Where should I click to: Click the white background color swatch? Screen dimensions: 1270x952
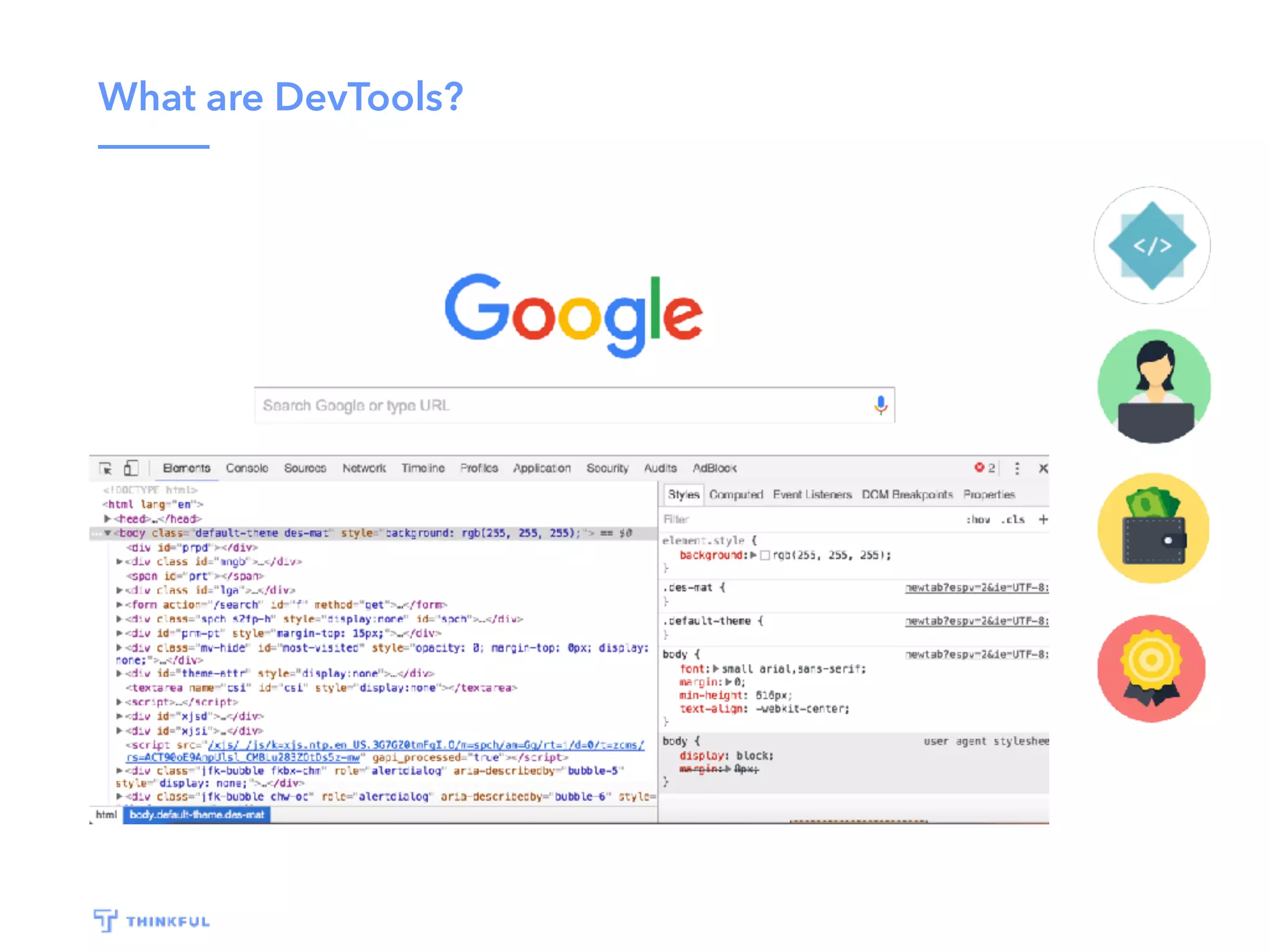point(765,555)
